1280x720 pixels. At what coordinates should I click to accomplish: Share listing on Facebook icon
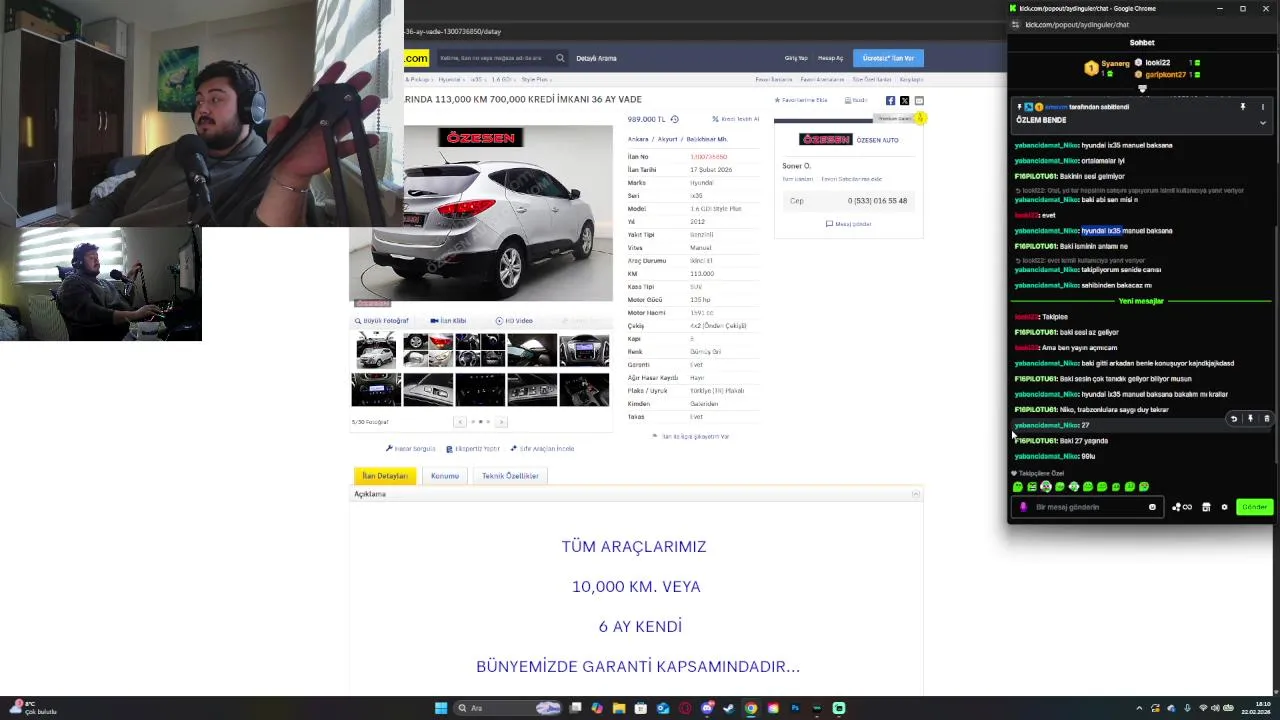[890, 100]
